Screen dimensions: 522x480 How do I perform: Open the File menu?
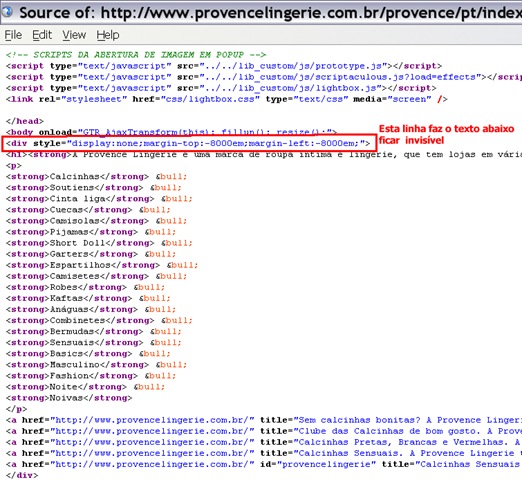[x=13, y=35]
